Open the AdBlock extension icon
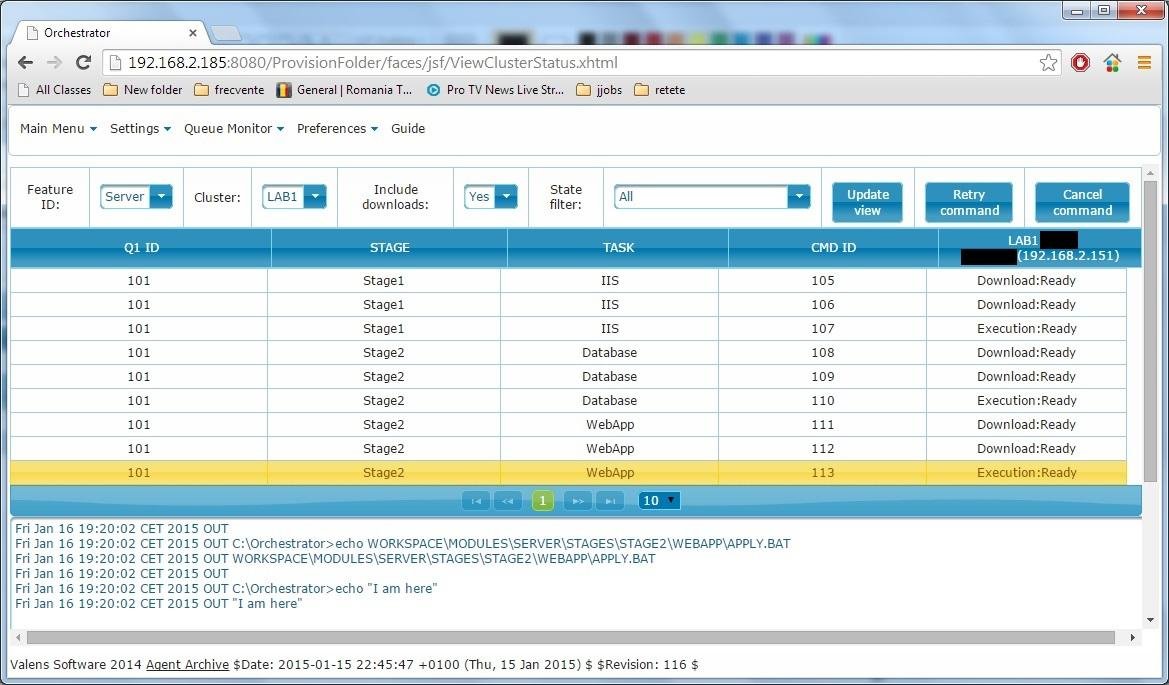The height and width of the screenshot is (685, 1169). (1080, 62)
